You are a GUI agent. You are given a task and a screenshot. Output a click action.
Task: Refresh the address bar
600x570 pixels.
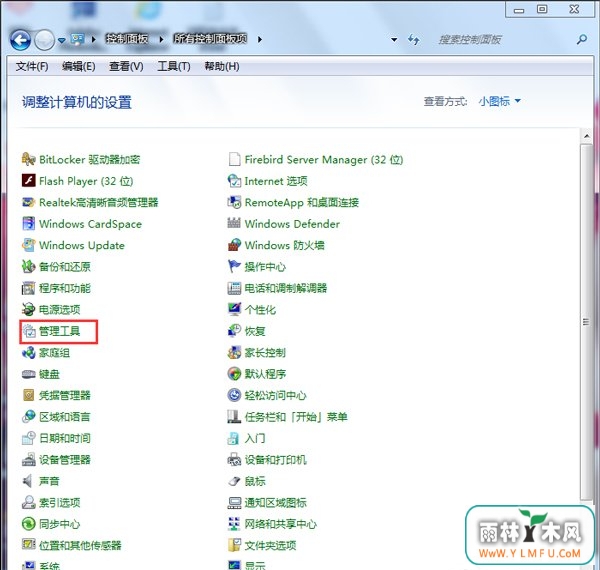[x=414, y=39]
